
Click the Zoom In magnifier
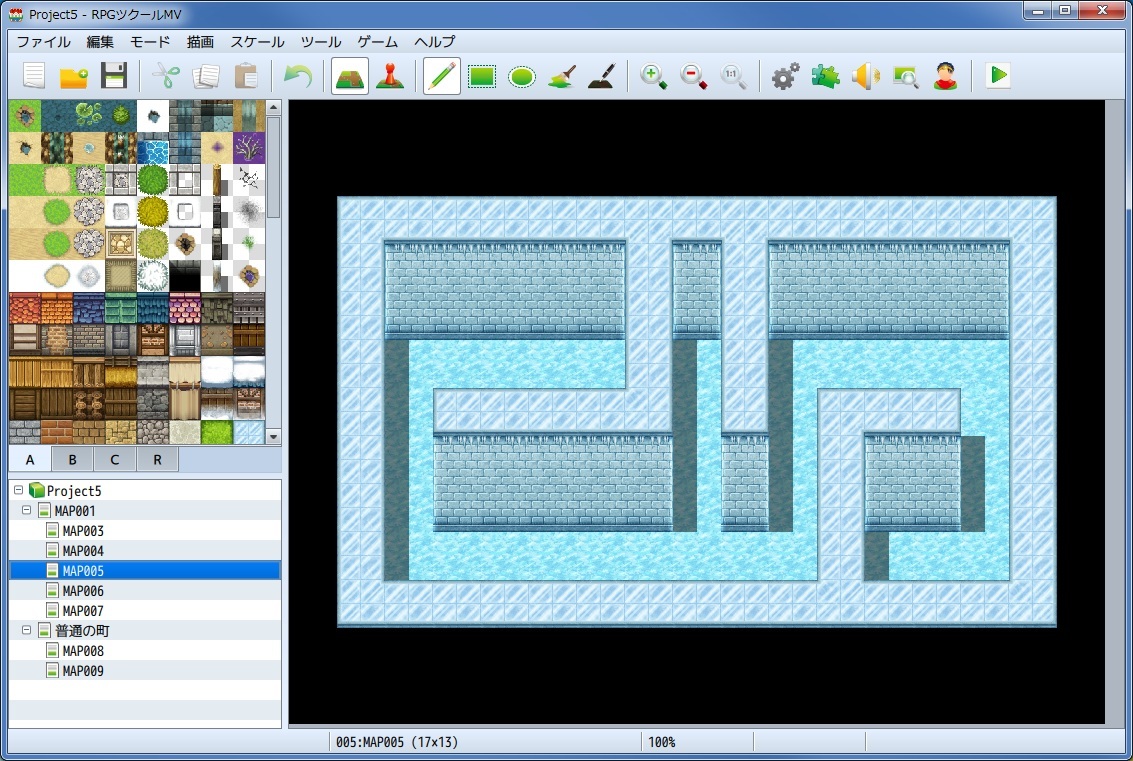point(653,76)
